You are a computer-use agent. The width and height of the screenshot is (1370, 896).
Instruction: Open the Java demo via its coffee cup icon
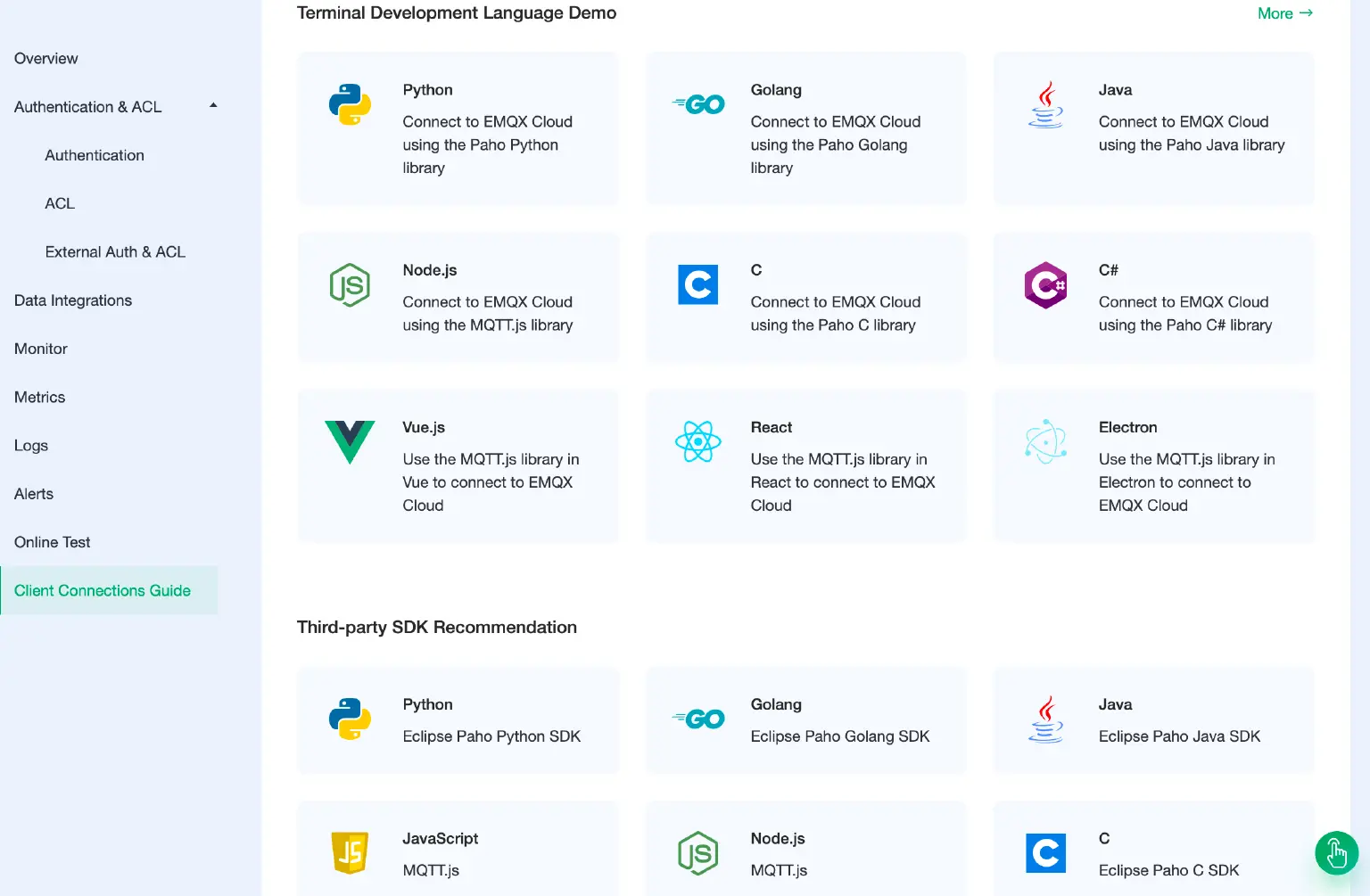tap(1045, 103)
